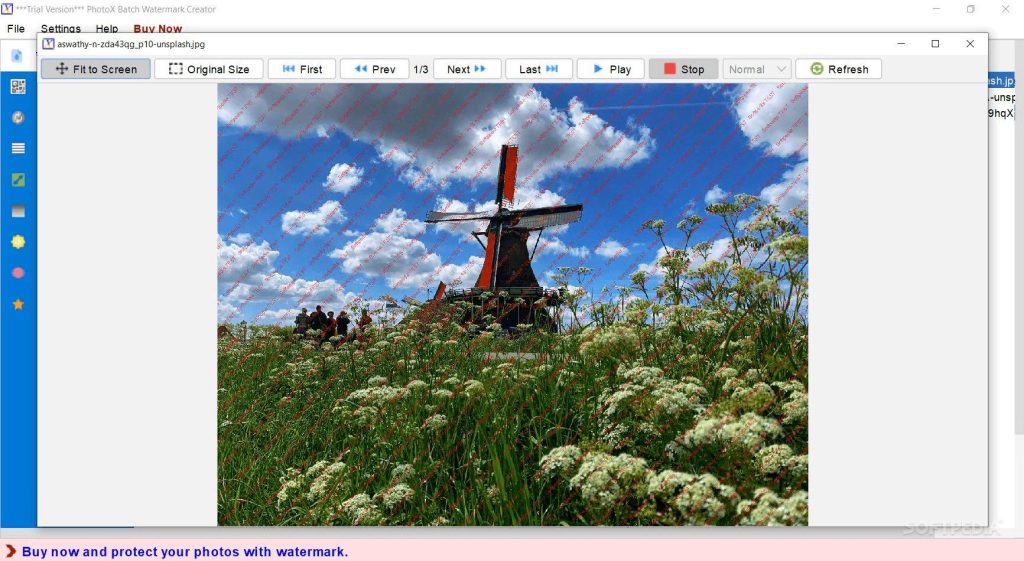
Task: Go to Prev image
Action: (x=374, y=69)
